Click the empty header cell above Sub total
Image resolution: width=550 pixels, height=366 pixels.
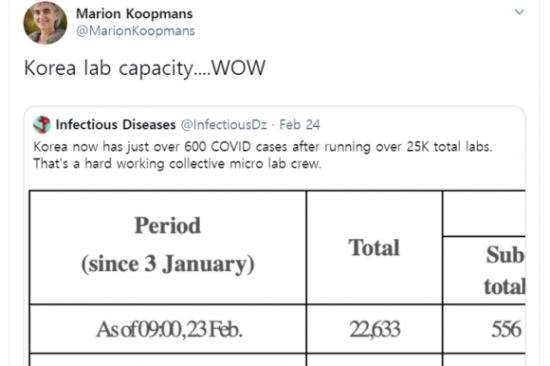tap(484, 213)
